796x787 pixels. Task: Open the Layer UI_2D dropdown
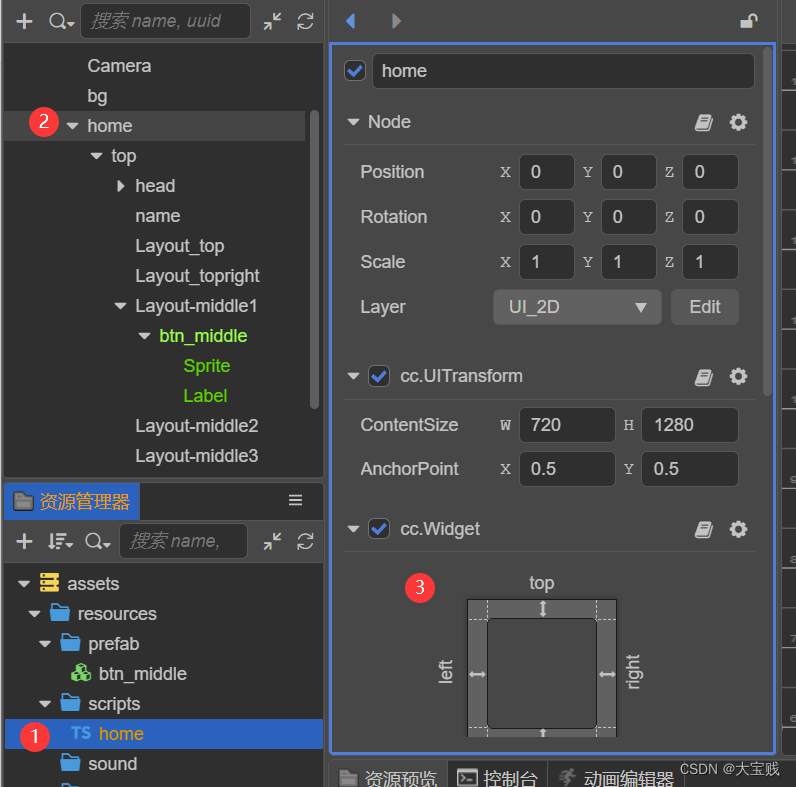click(x=577, y=307)
